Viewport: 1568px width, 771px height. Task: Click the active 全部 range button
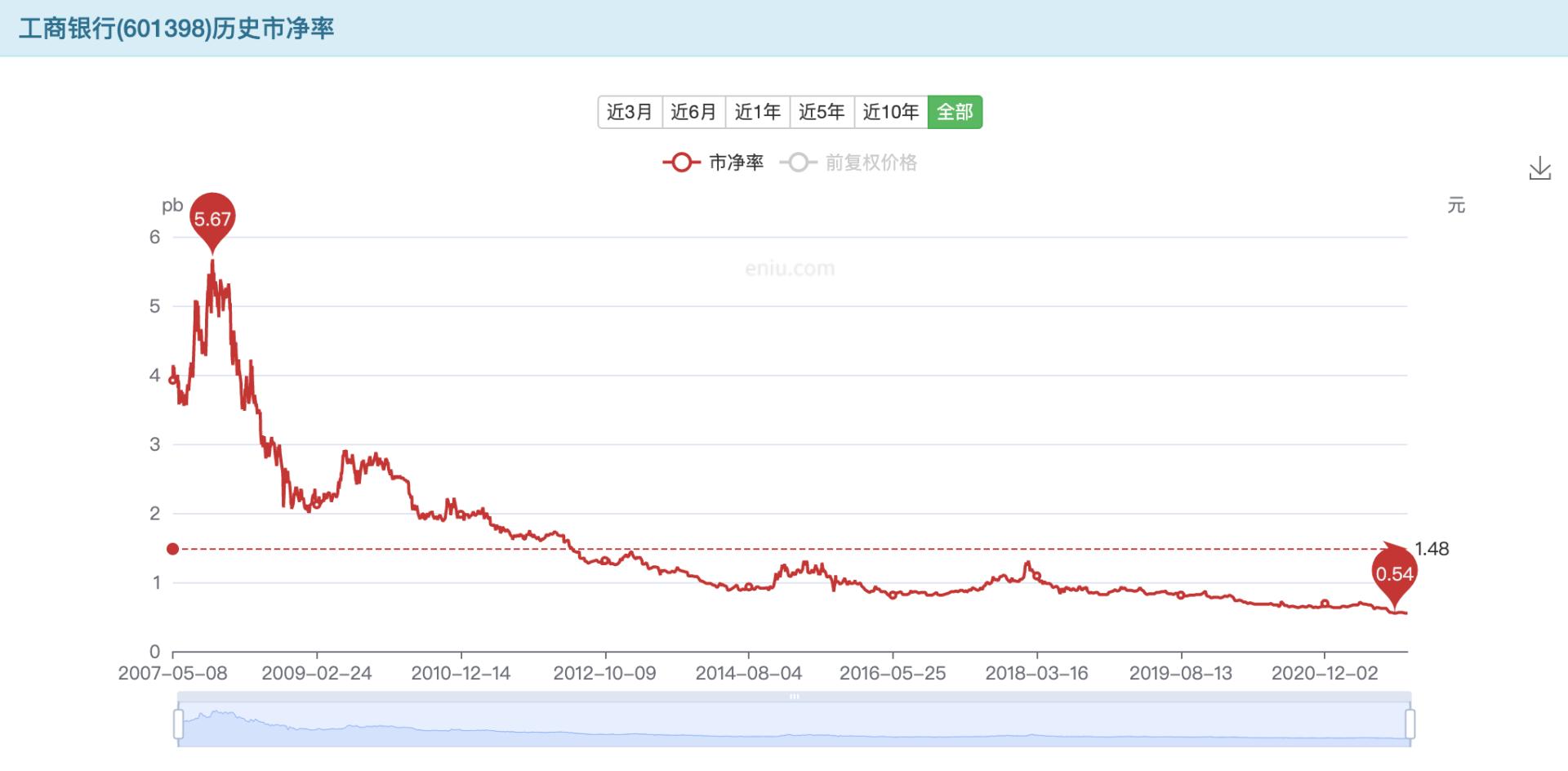(x=954, y=112)
